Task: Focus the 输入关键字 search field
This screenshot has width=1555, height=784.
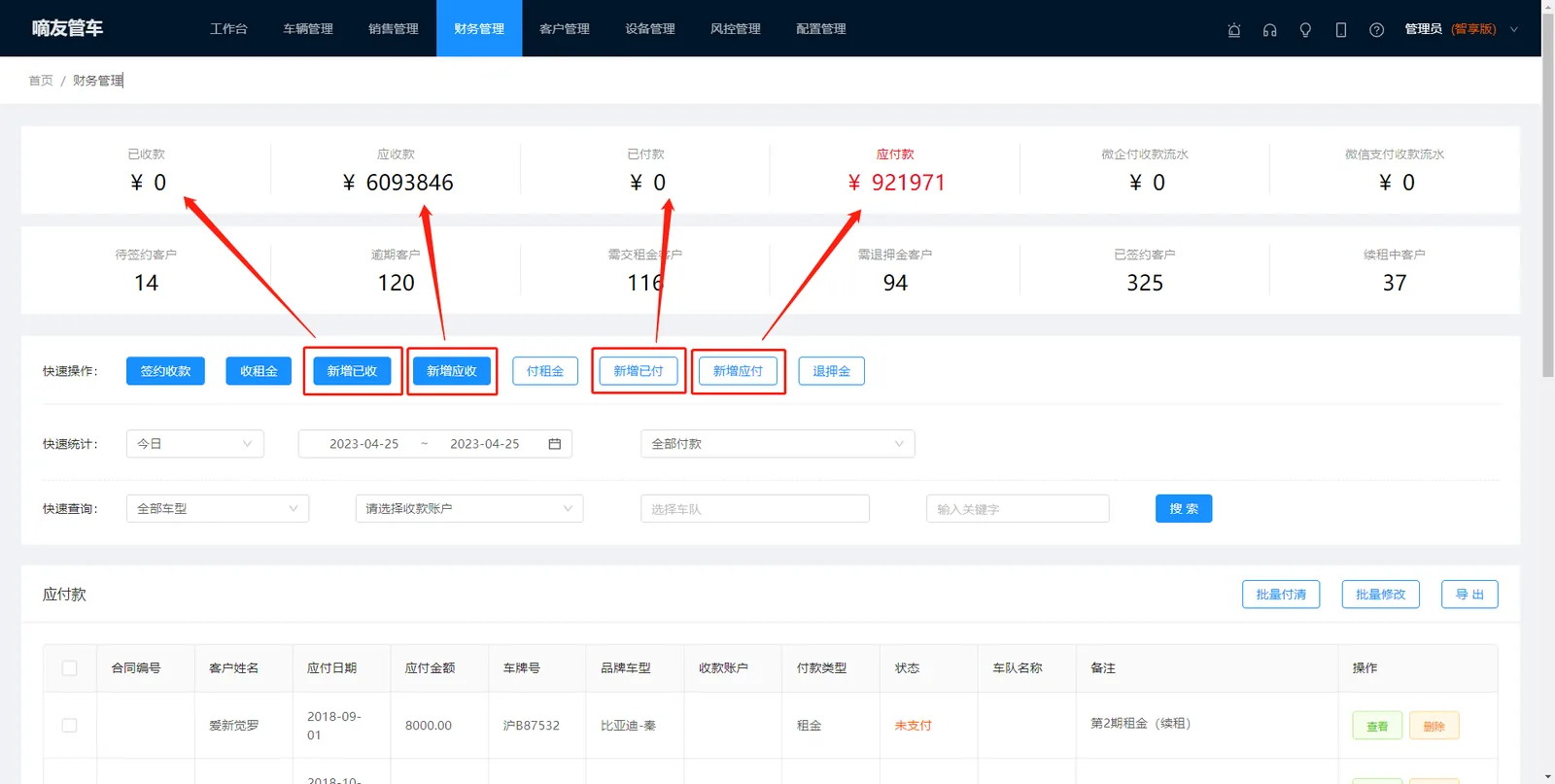Action: (1018, 509)
